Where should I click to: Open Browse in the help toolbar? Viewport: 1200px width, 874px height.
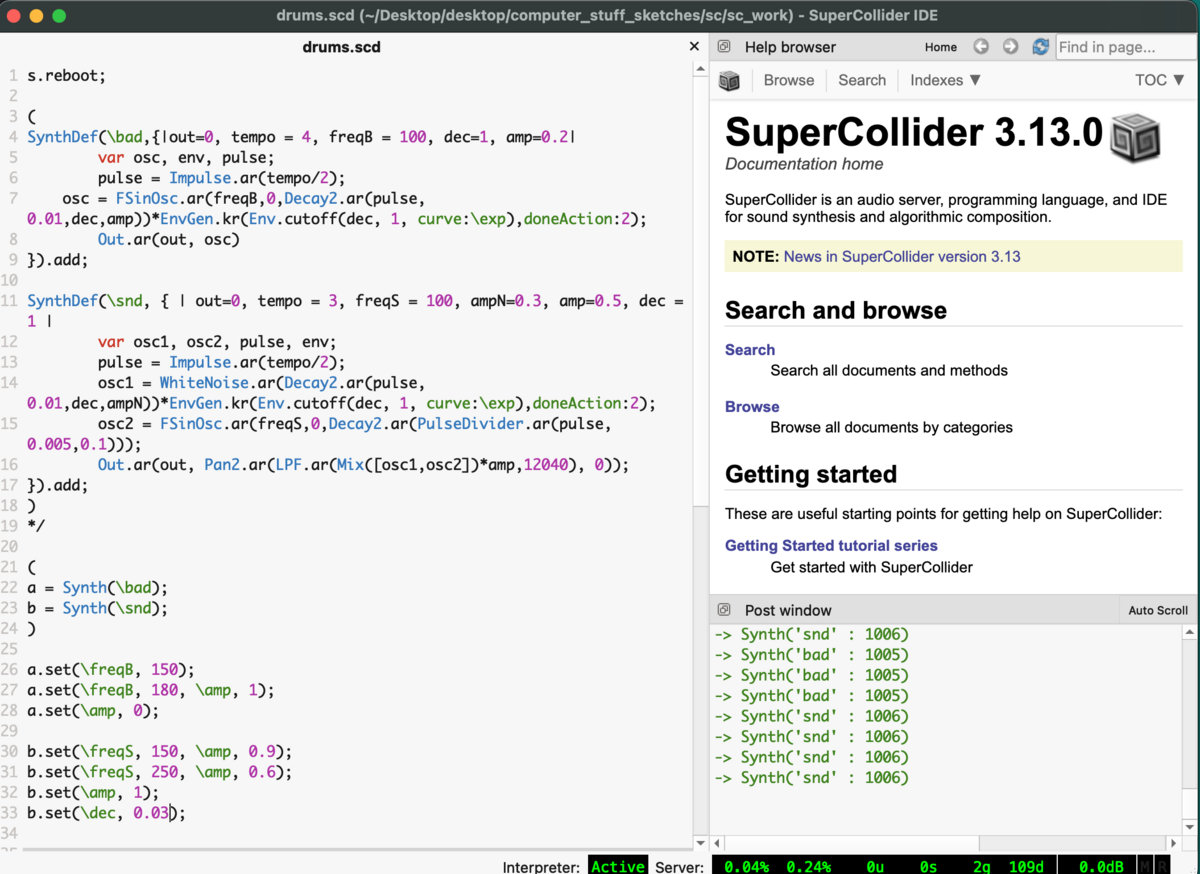point(789,80)
